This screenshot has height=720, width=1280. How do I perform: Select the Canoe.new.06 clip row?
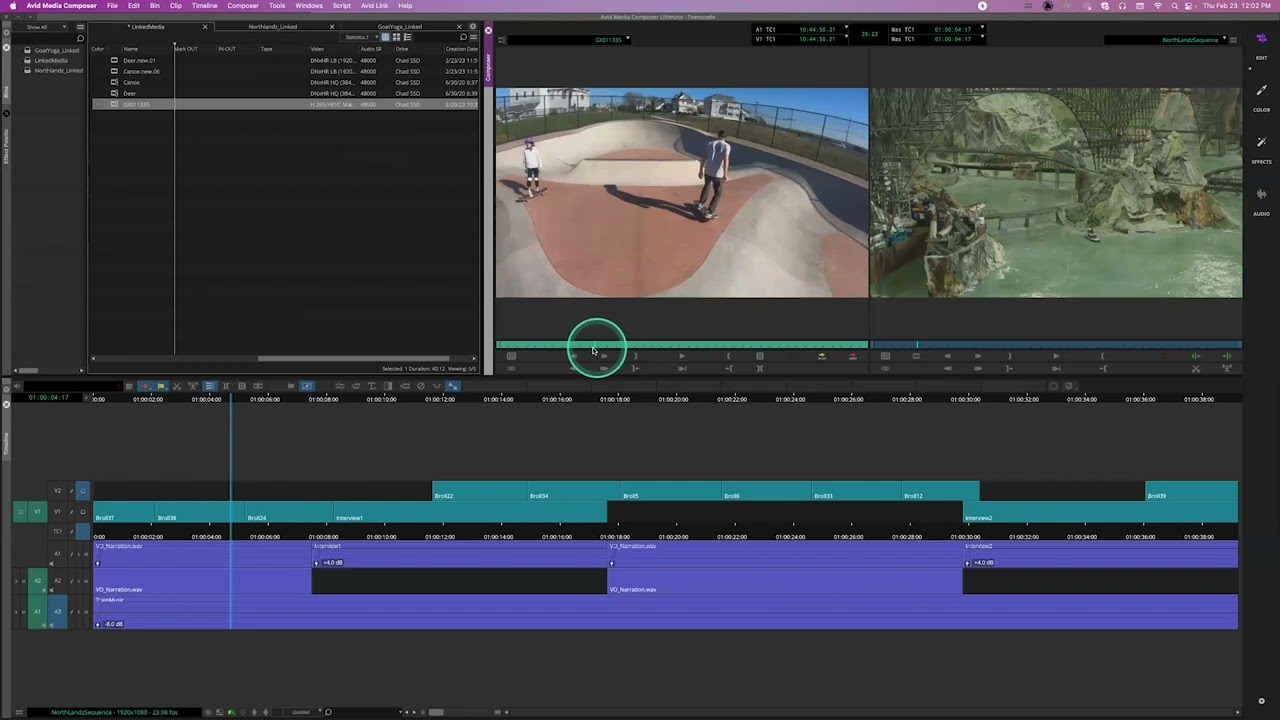click(x=285, y=71)
